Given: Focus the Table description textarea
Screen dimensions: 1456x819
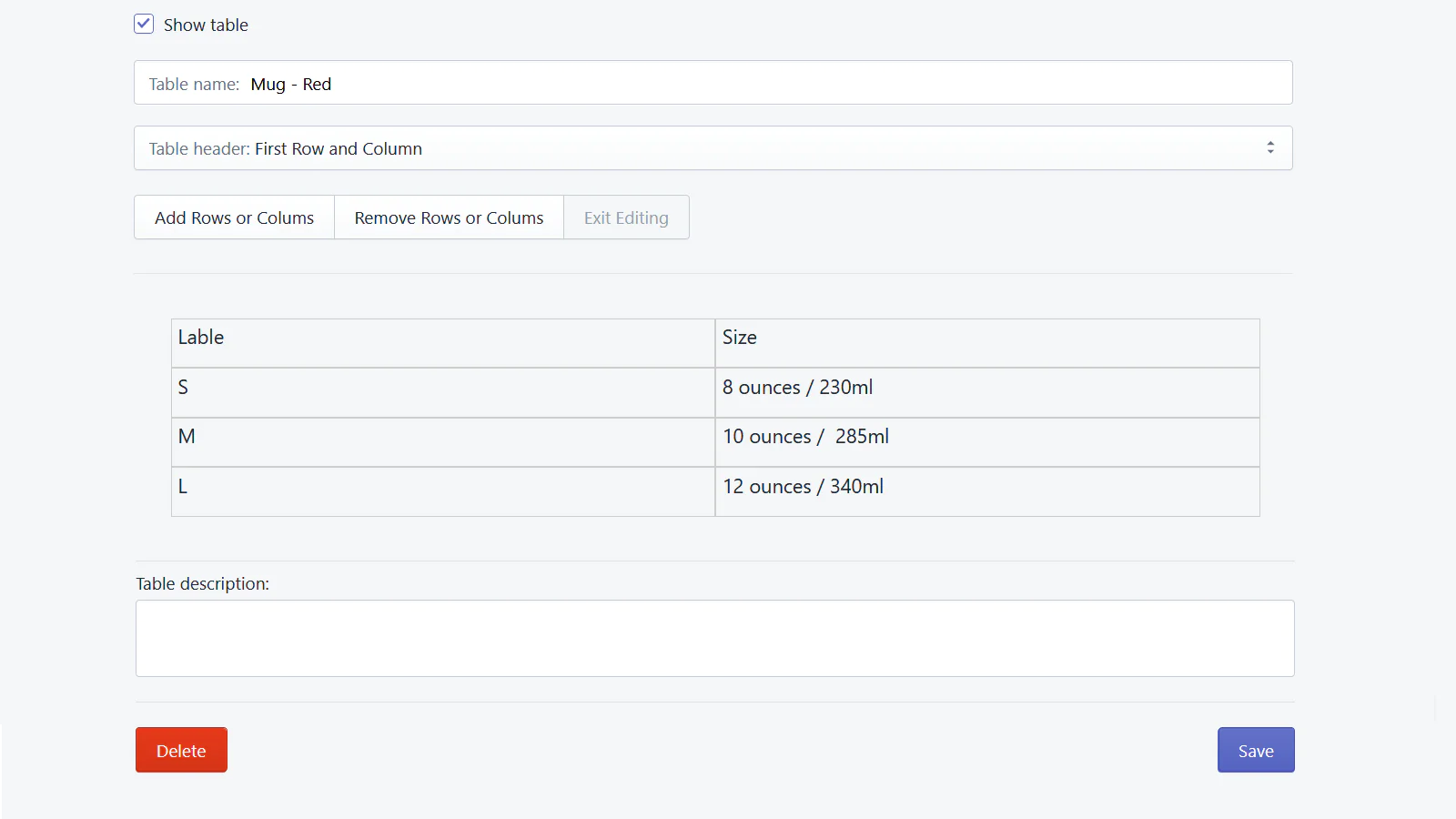Looking at the screenshot, I should coord(713,638).
